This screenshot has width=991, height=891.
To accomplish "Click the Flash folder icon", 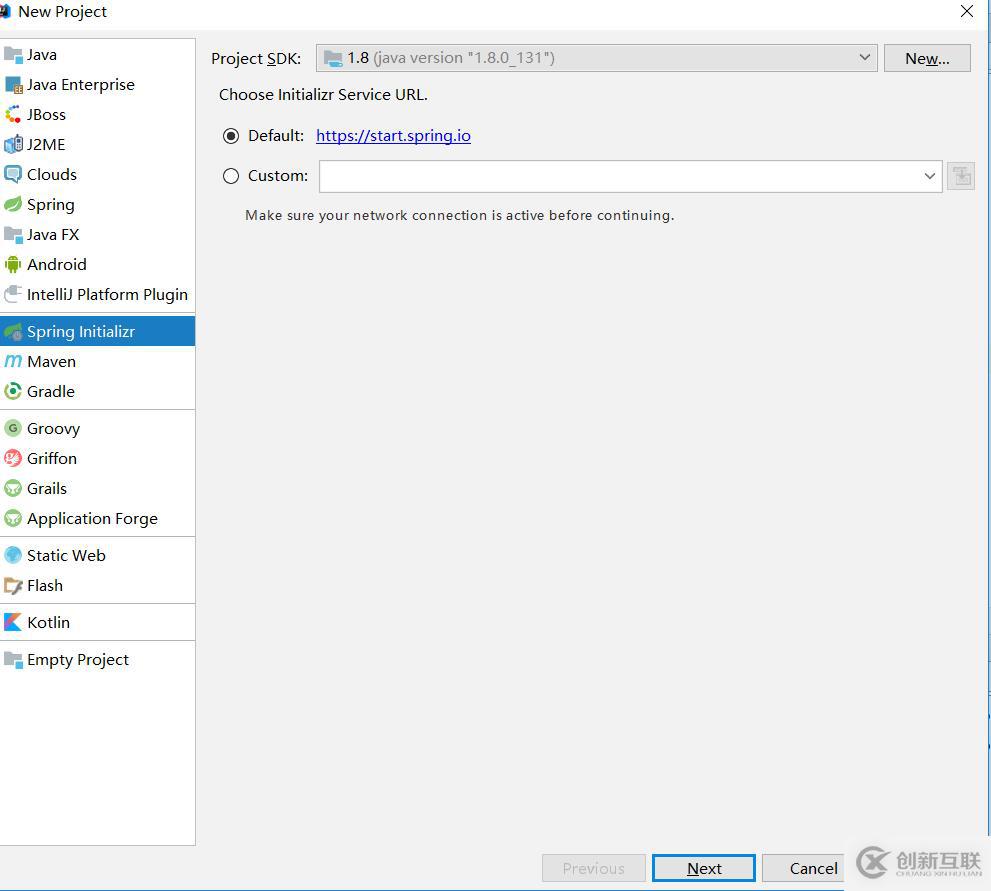I will click(x=13, y=586).
